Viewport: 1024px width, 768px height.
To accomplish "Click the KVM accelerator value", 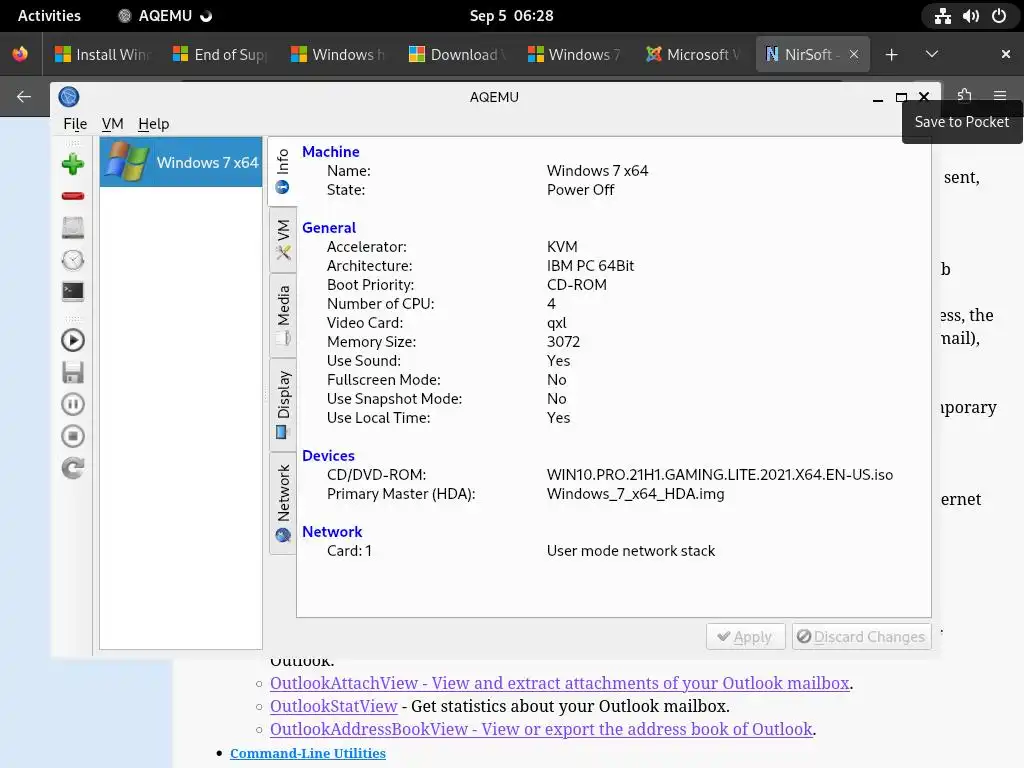I will [562, 247].
